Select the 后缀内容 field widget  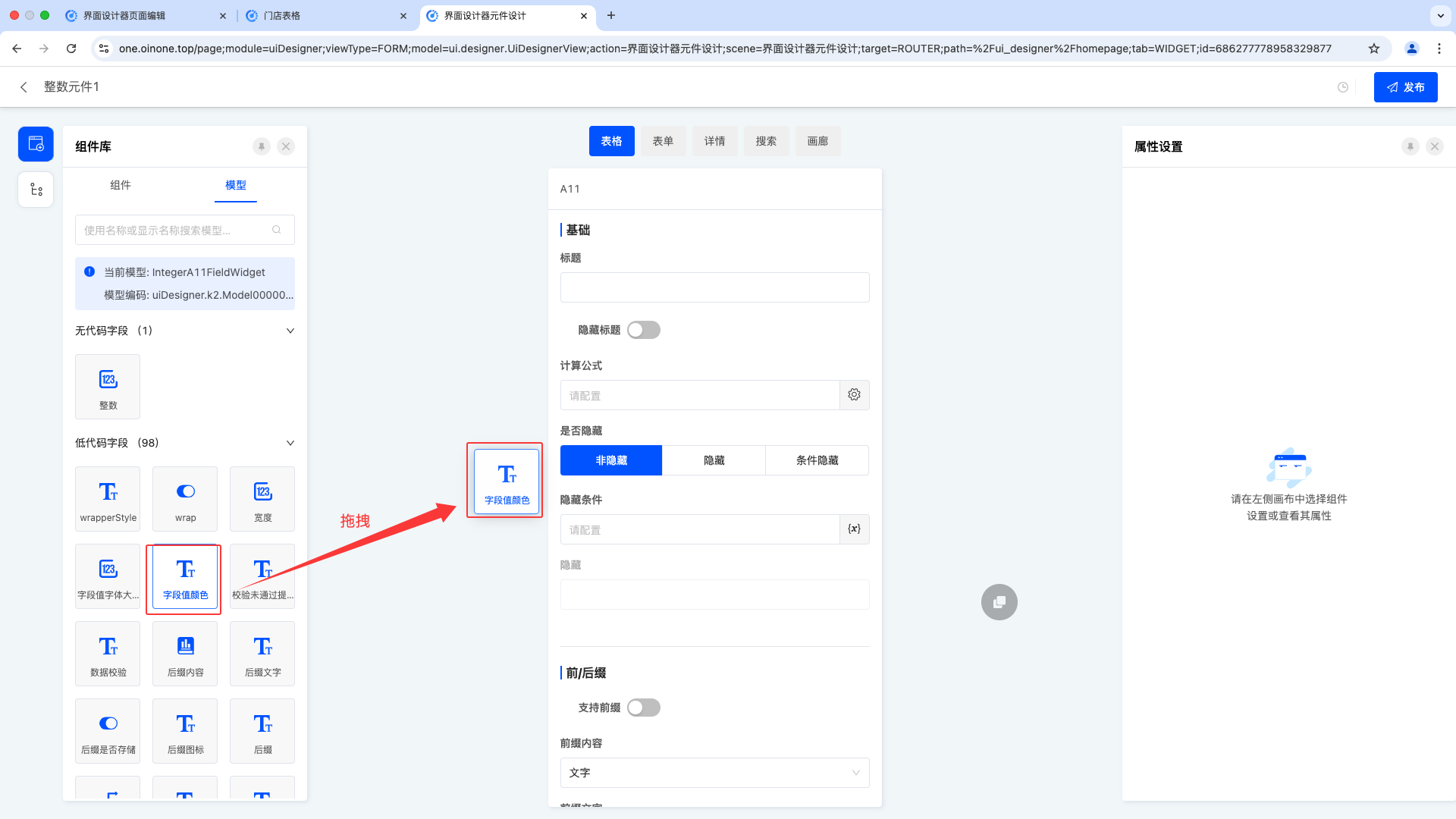[x=185, y=654]
